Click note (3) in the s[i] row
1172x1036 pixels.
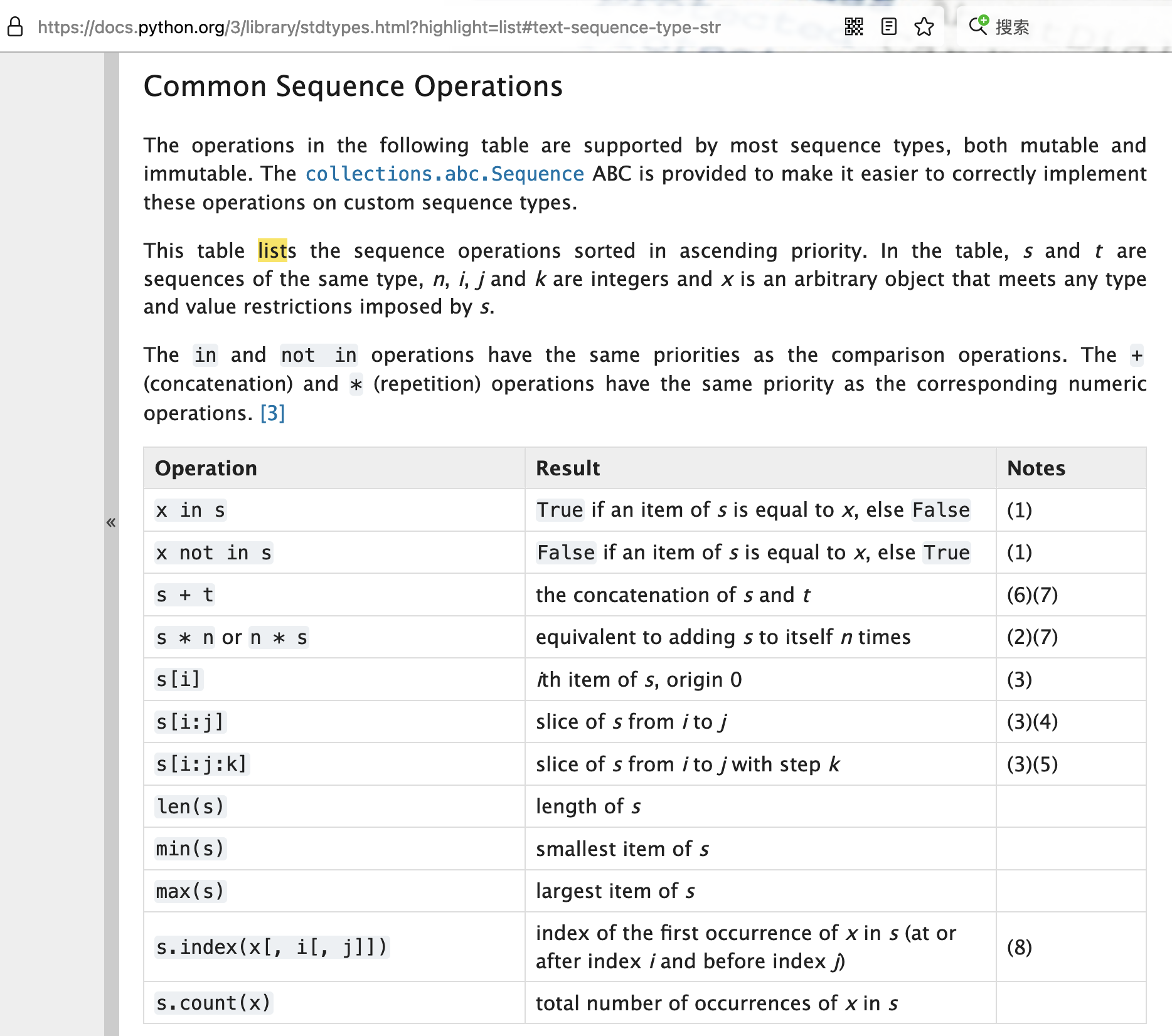[x=1020, y=679]
